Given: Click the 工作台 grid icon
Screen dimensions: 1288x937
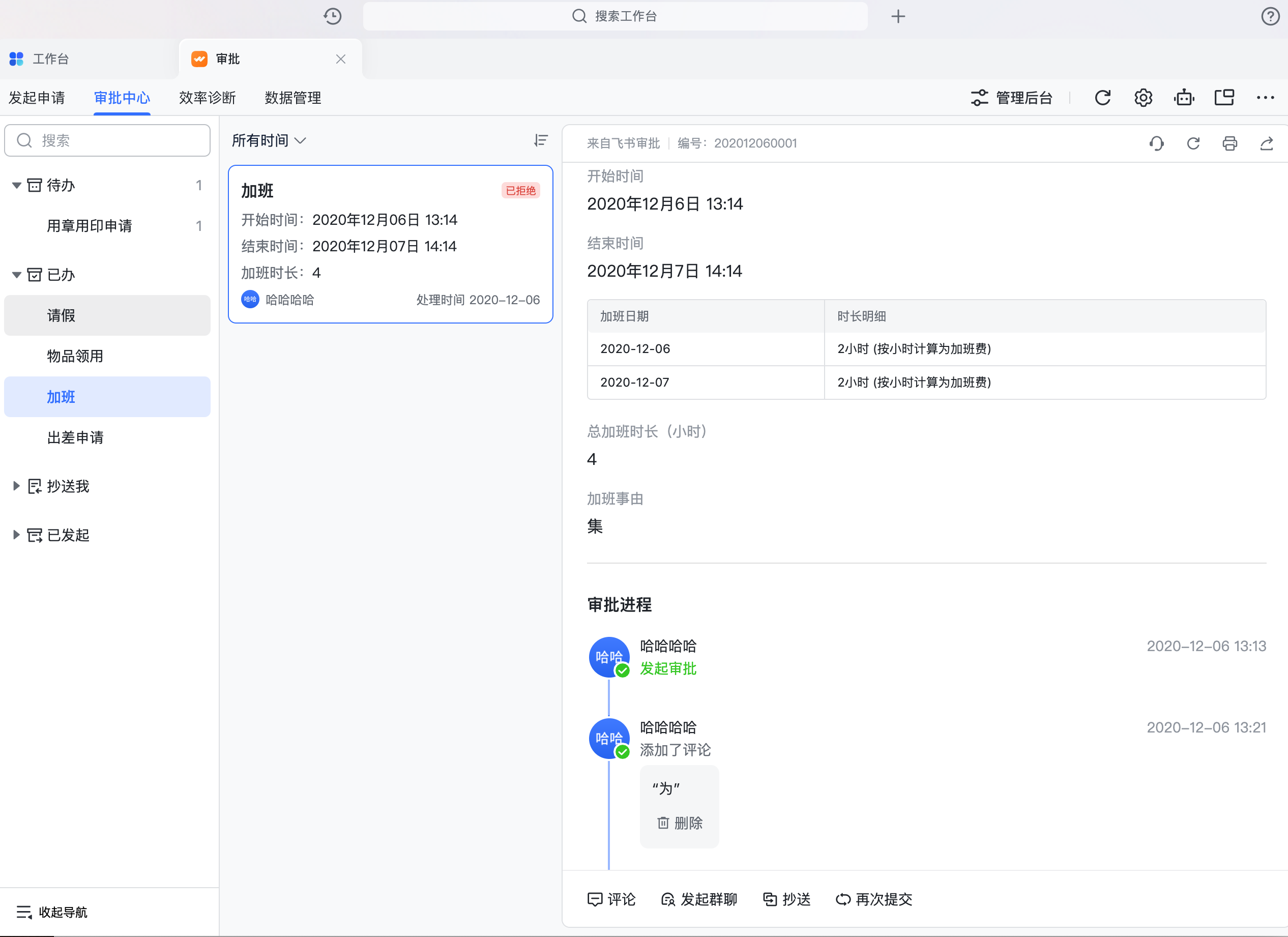Looking at the screenshot, I should (16, 59).
